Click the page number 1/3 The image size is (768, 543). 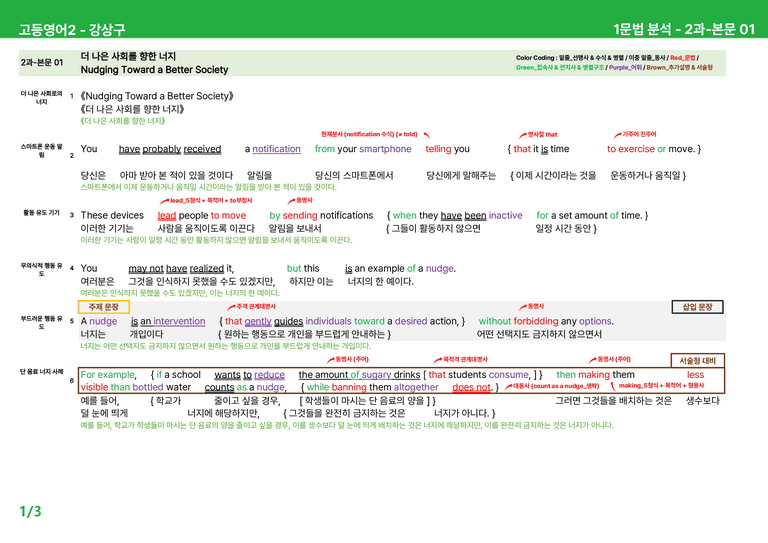pos(30,512)
